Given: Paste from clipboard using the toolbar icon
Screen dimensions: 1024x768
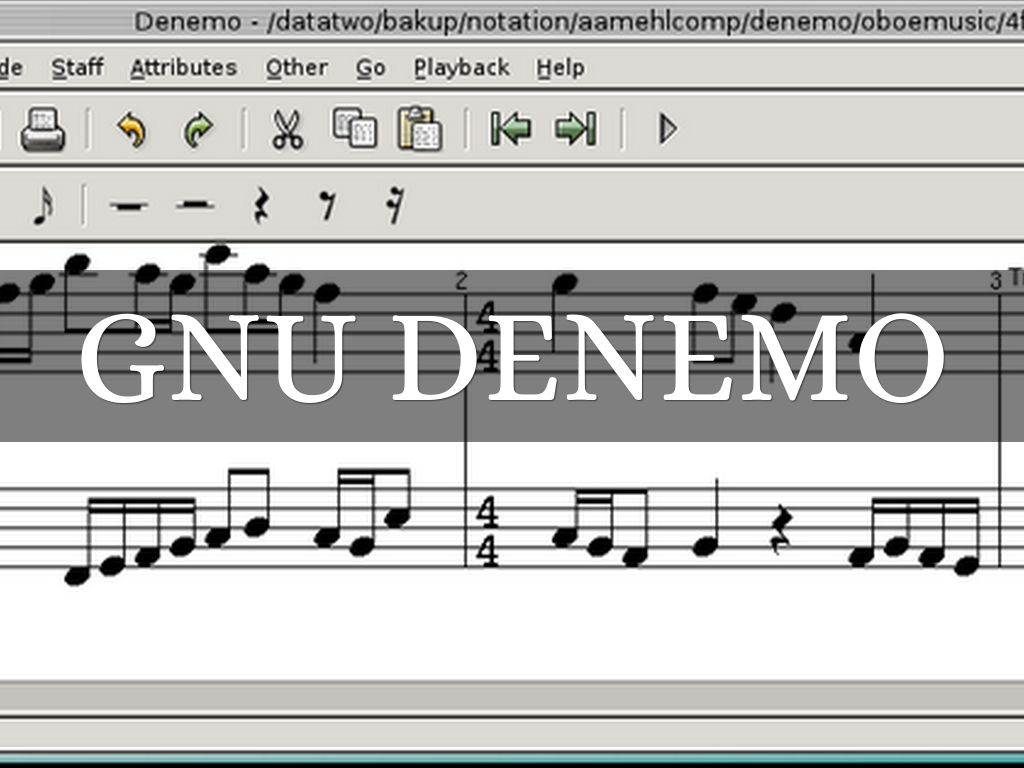Looking at the screenshot, I should [420, 129].
